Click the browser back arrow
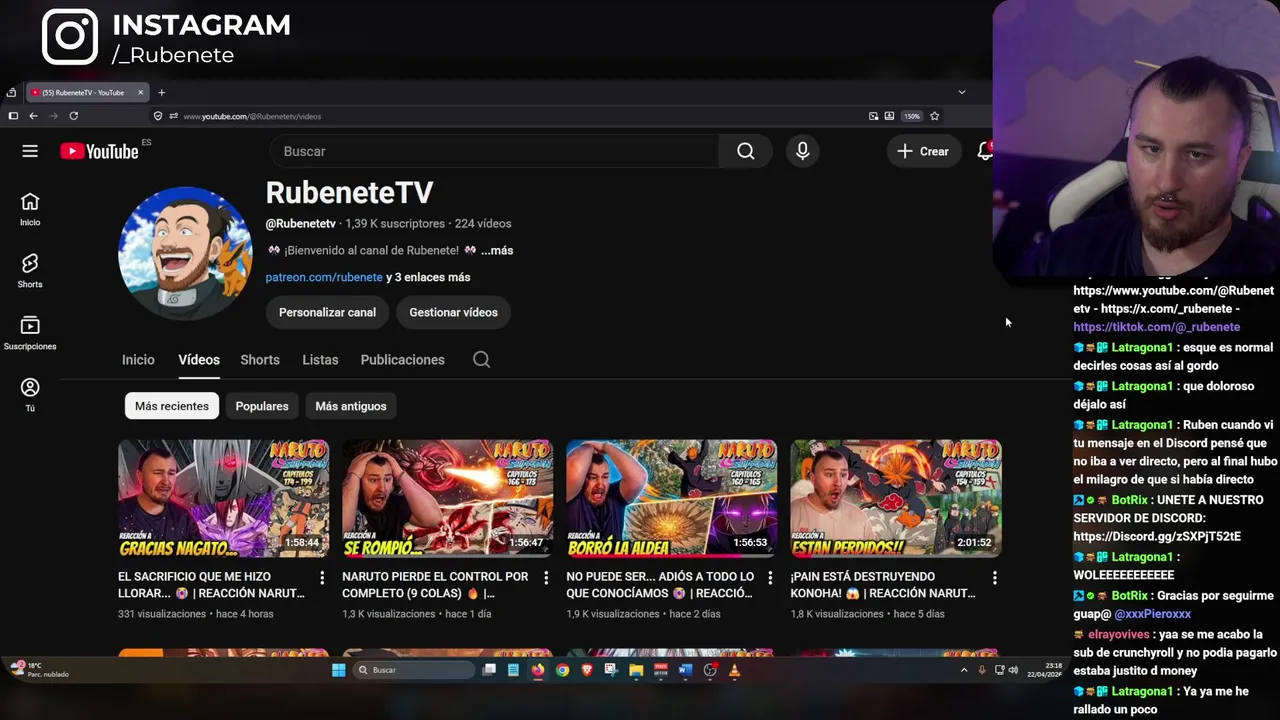This screenshot has width=1280, height=720. point(33,116)
